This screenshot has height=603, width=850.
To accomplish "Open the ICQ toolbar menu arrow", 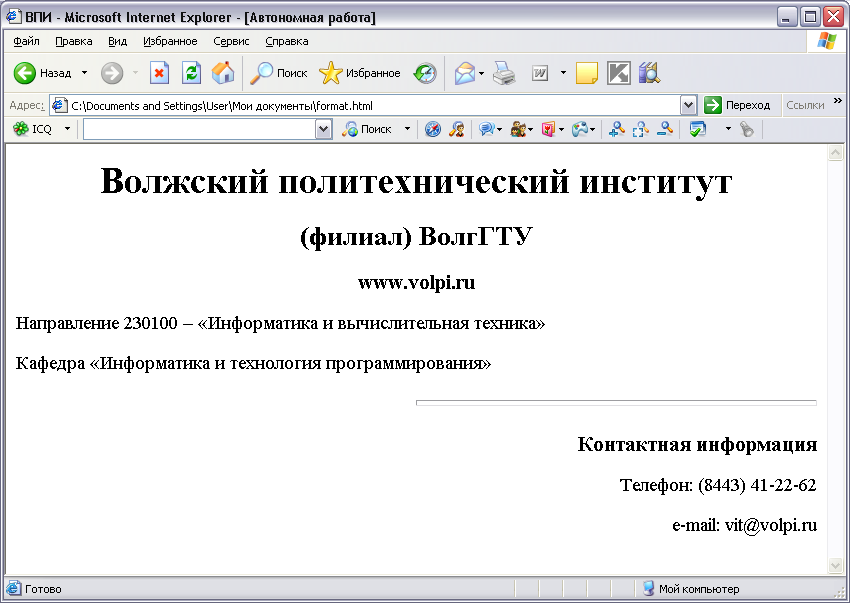I will click(67, 129).
